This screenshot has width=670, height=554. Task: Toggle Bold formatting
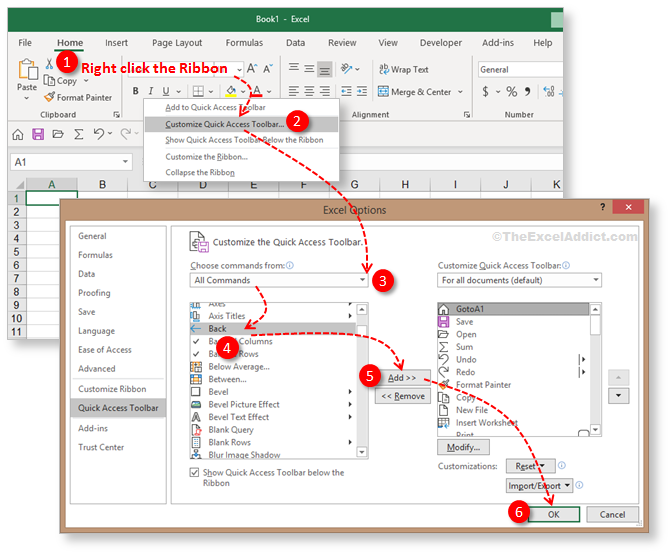135,91
